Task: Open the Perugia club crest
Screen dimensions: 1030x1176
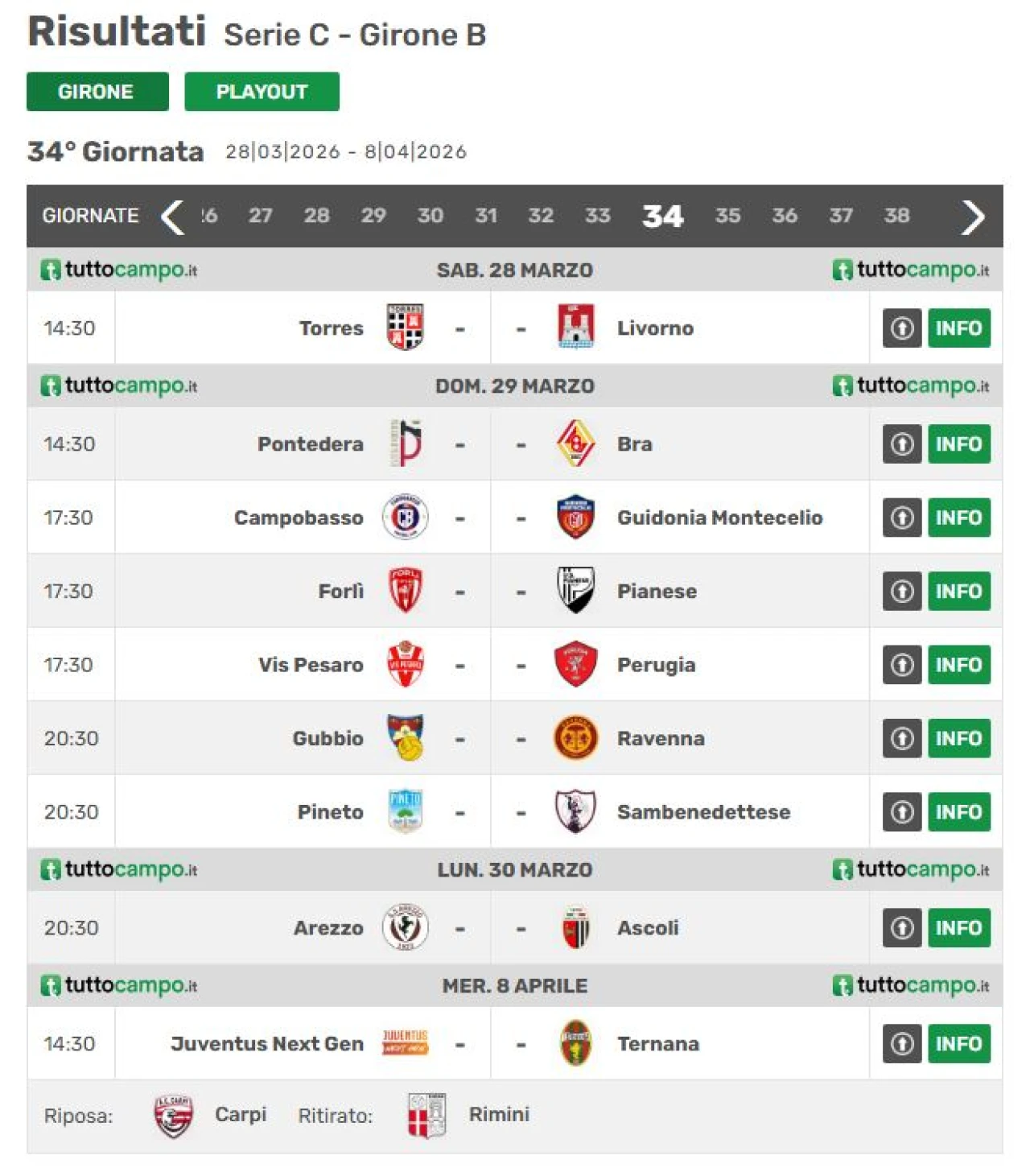Action: pyautogui.click(x=575, y=664)
